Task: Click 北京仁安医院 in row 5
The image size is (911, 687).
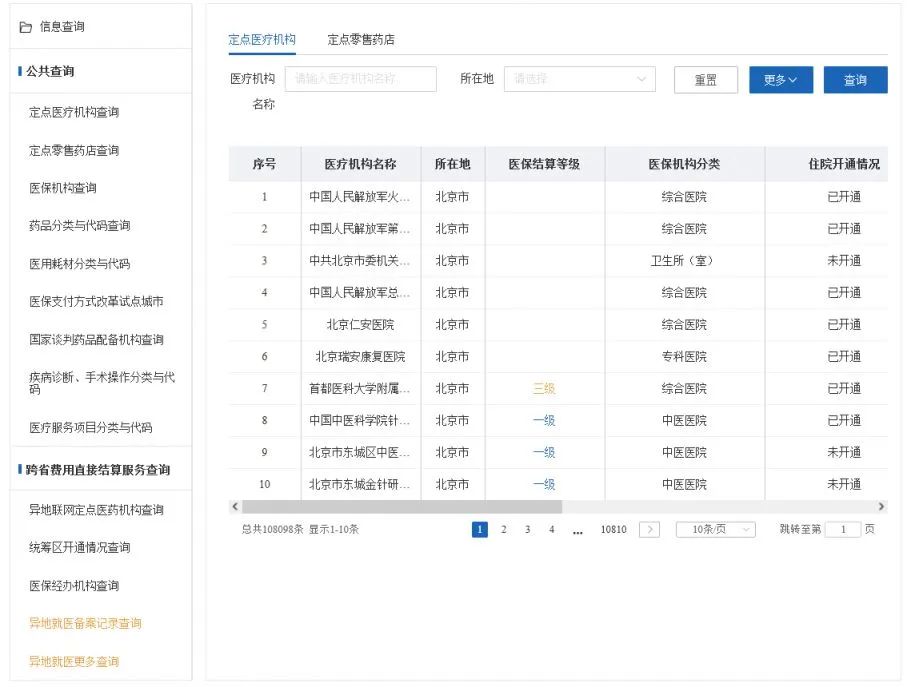Action: click(360, 325)
